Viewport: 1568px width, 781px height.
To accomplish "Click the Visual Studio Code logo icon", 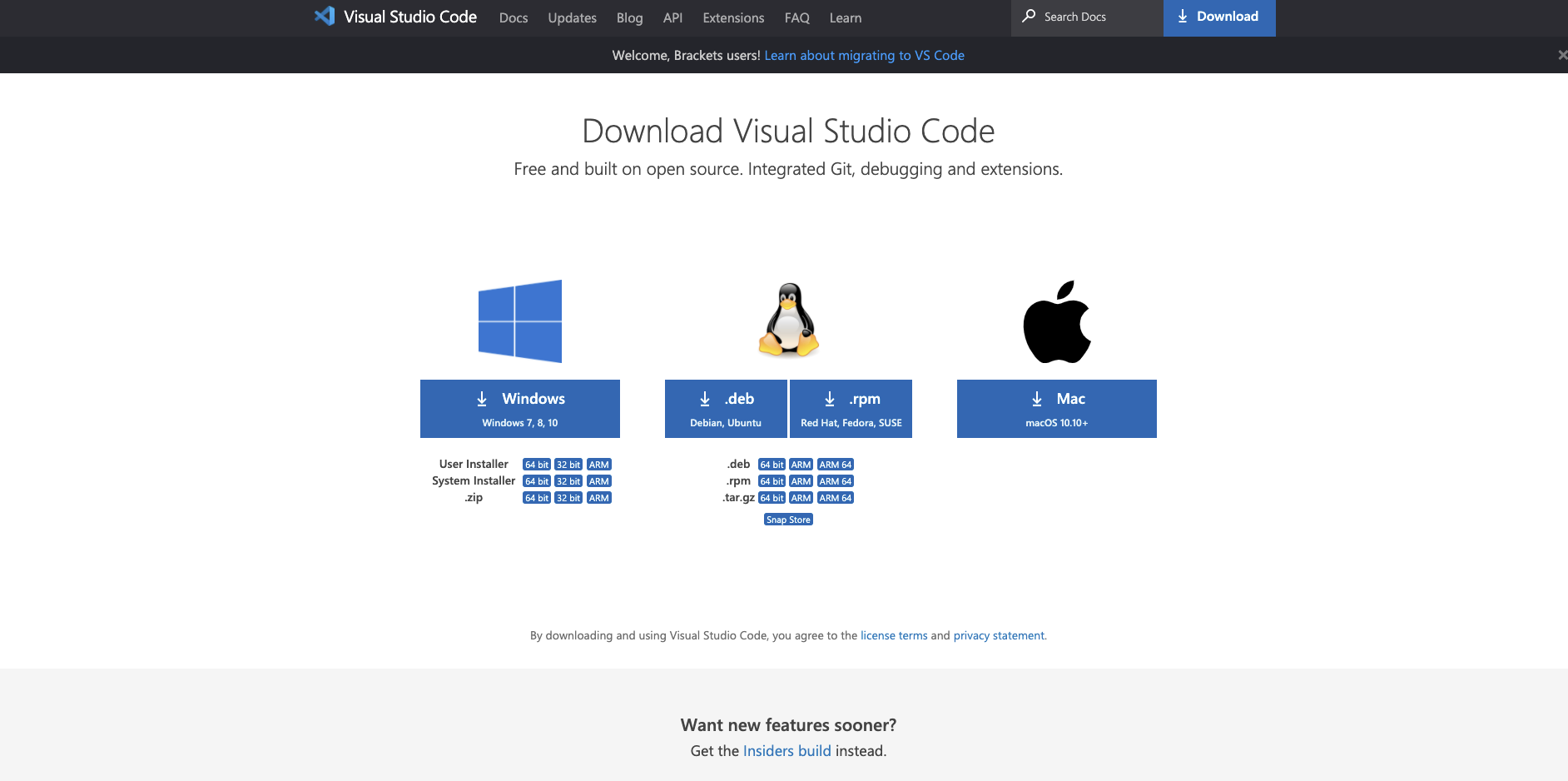I will click(x=325, y=17).
